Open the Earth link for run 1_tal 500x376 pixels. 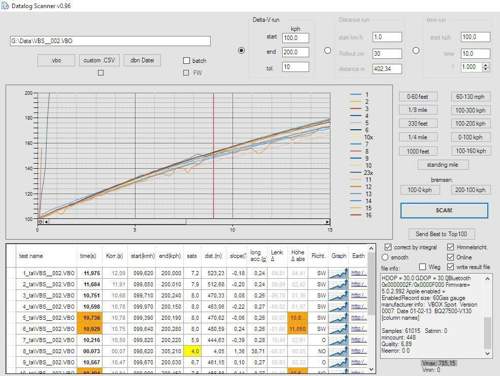pyautogui.click(x=358, y=273)
